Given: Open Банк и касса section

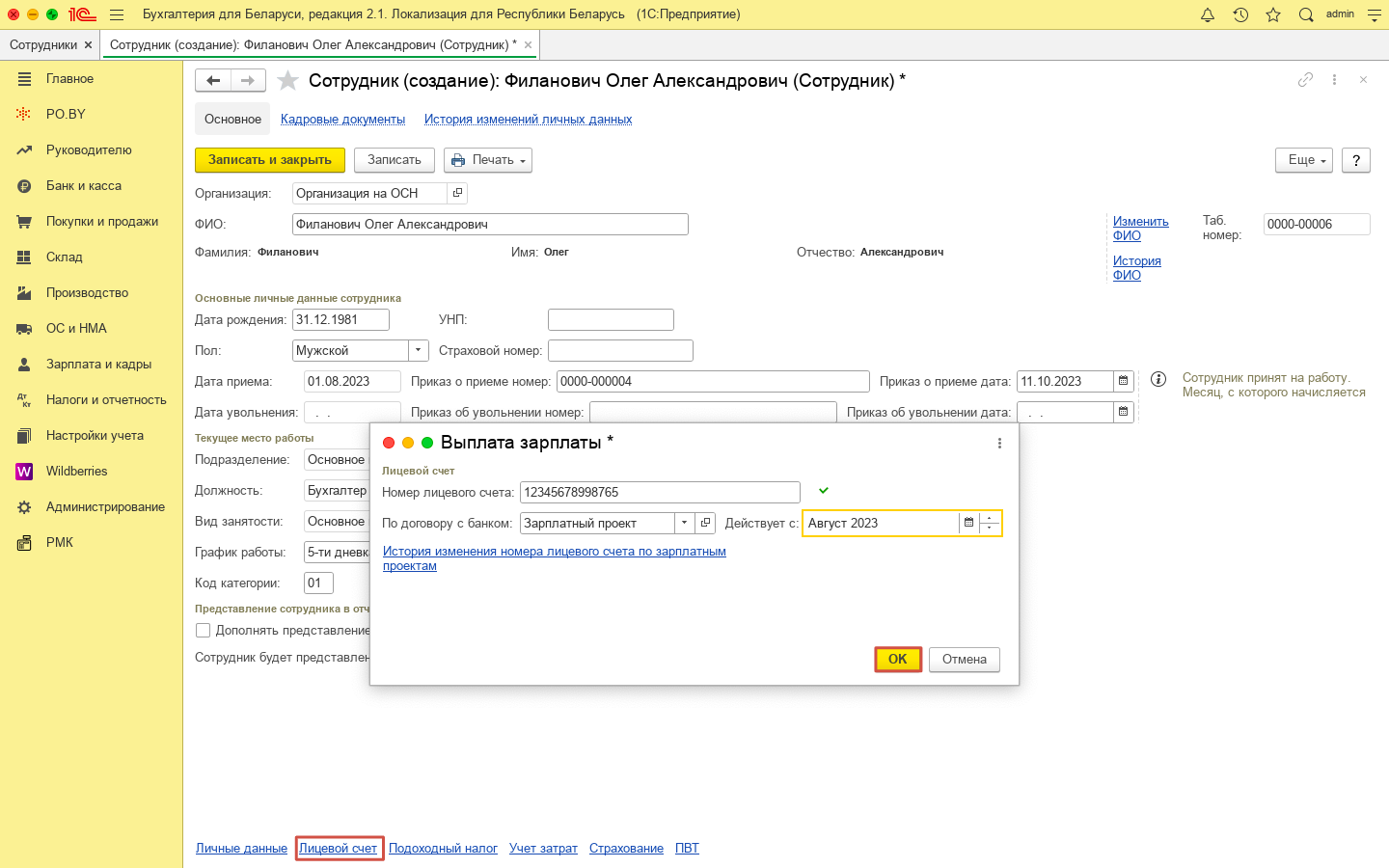Looking at the screenshot, I should 92,185.
